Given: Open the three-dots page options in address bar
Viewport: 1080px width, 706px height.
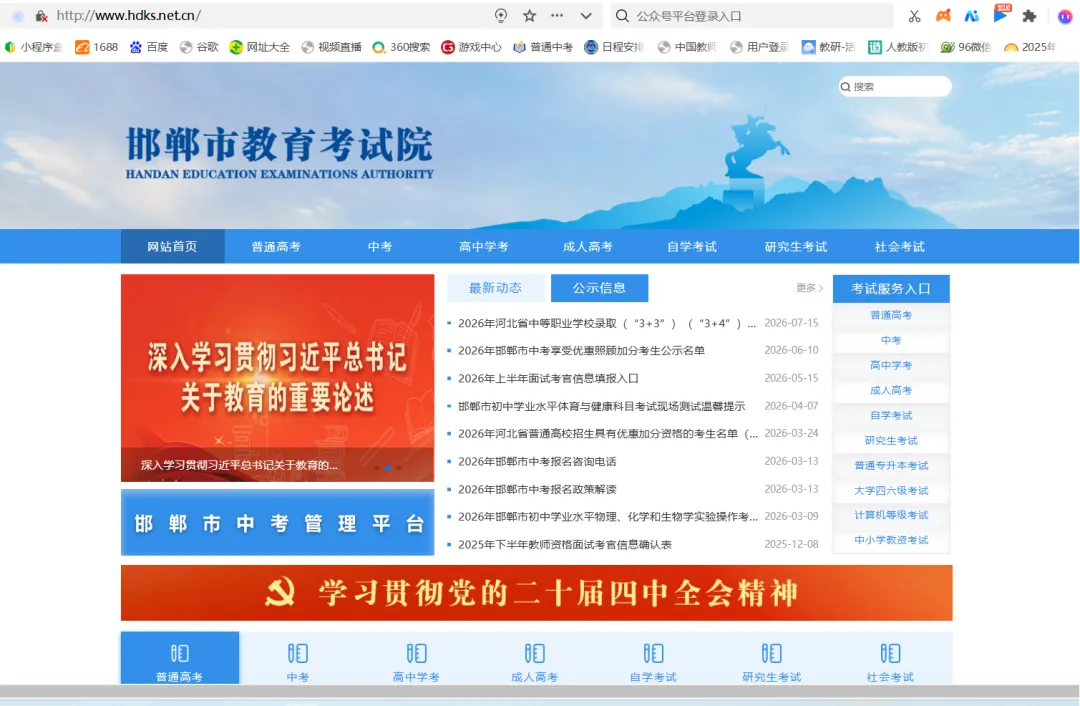Looking at the screenshot, I should pyautogui.click(x=557, y=15).
